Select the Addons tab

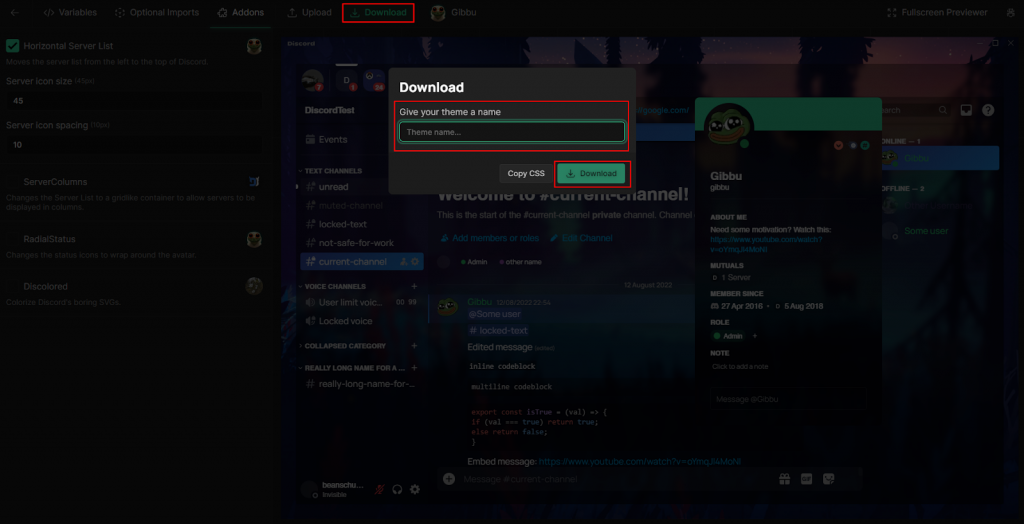[x=240, y=12]
